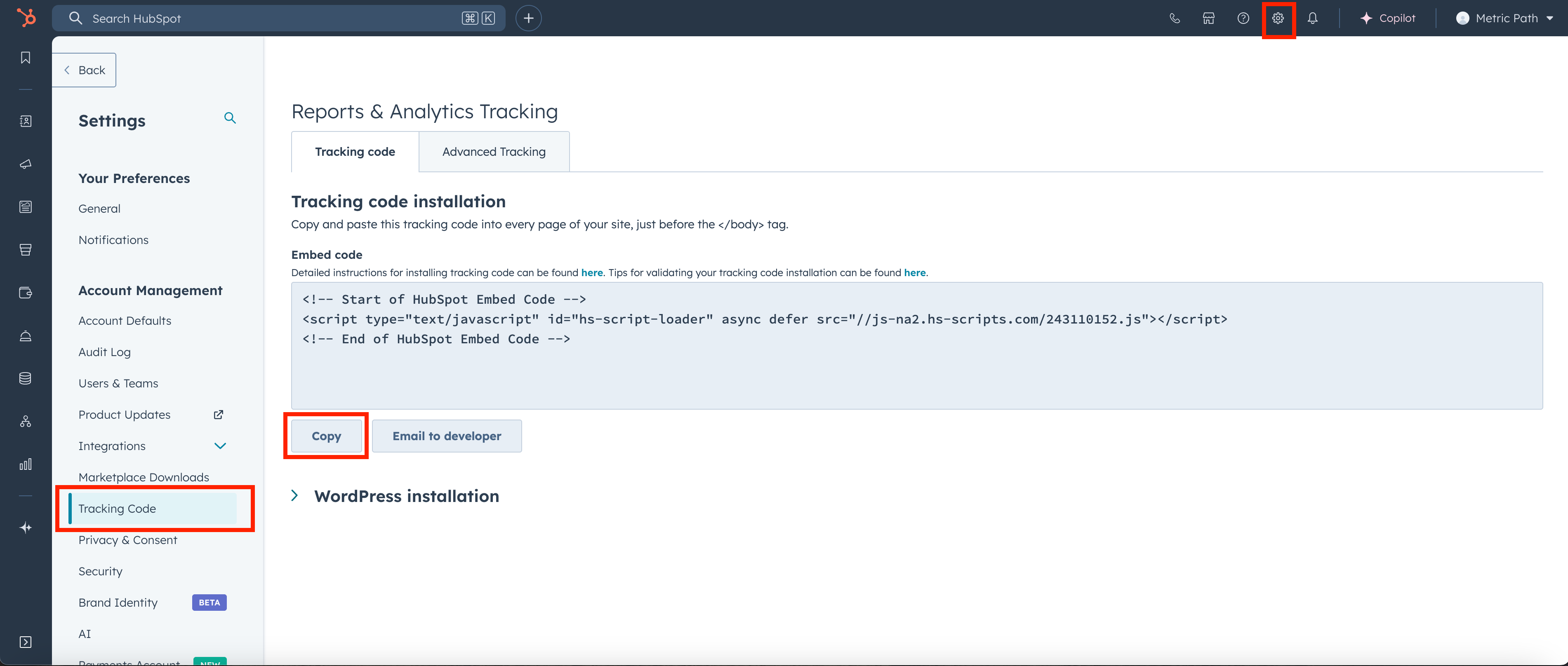Open Notifications settings
Viewport: 1568px width, 666px height.
(113, 240)
